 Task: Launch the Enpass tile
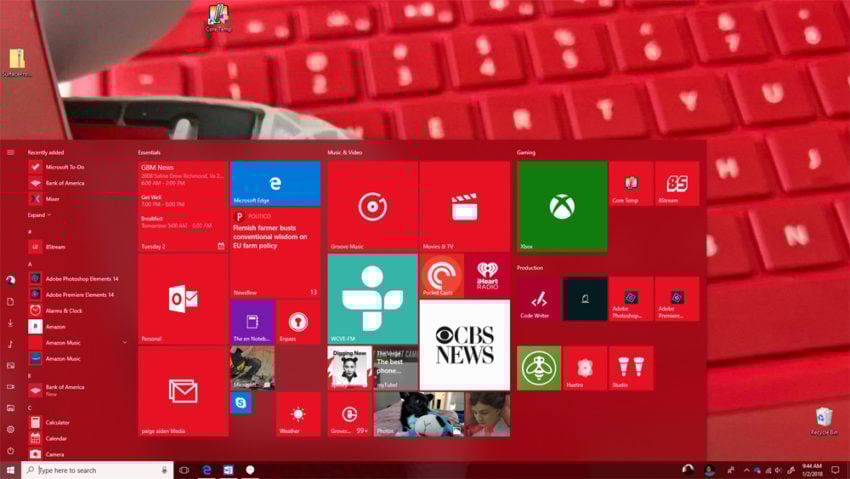pyautogui.click(x=298, y=322)
